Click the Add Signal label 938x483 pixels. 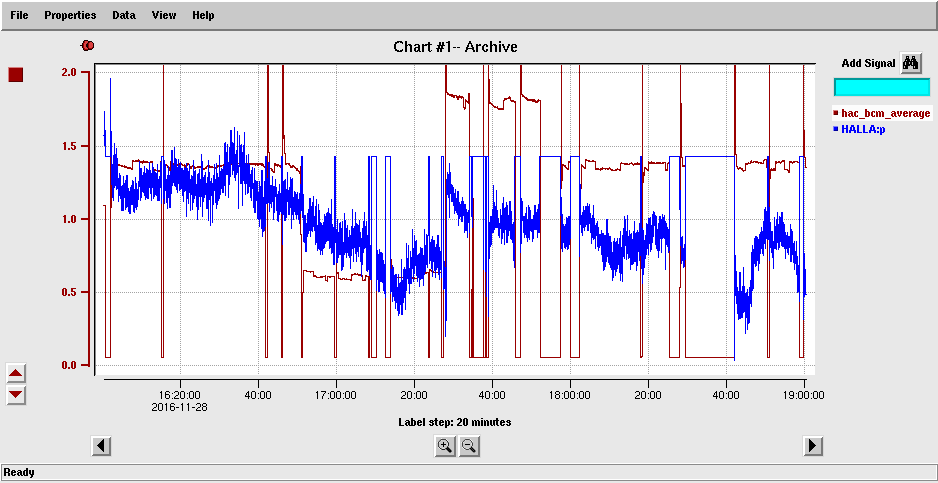tap(868, 63)
